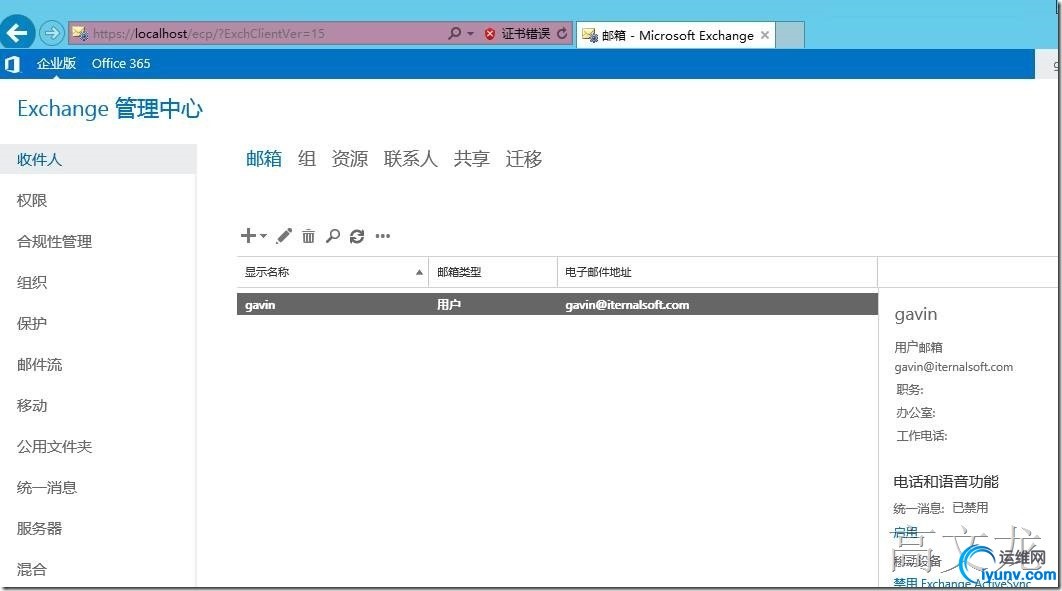Image resolution: width=1062 pixels, height=591 pixels.
Task: Click the browser forward arrow button
Action: [x=51, y=32]
